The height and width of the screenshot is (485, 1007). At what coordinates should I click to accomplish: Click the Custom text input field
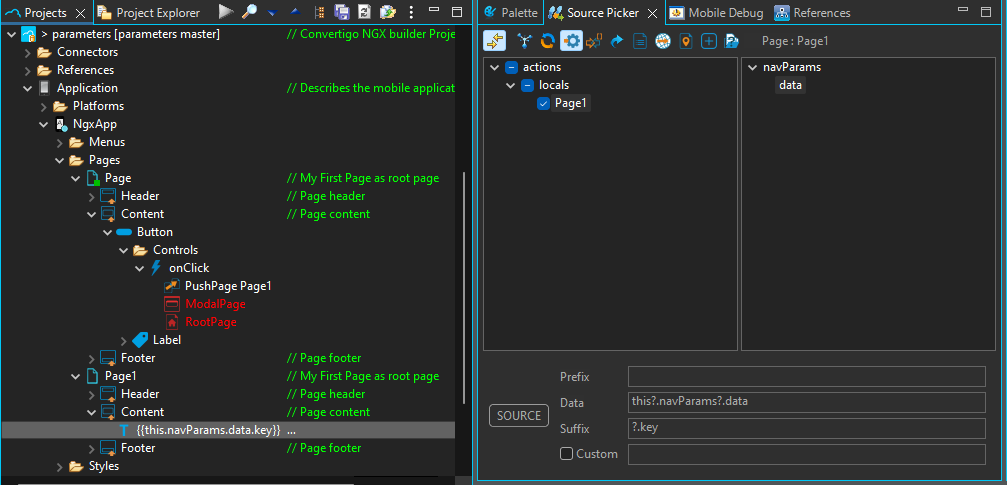pyautogui.click(x=807, y=454)
